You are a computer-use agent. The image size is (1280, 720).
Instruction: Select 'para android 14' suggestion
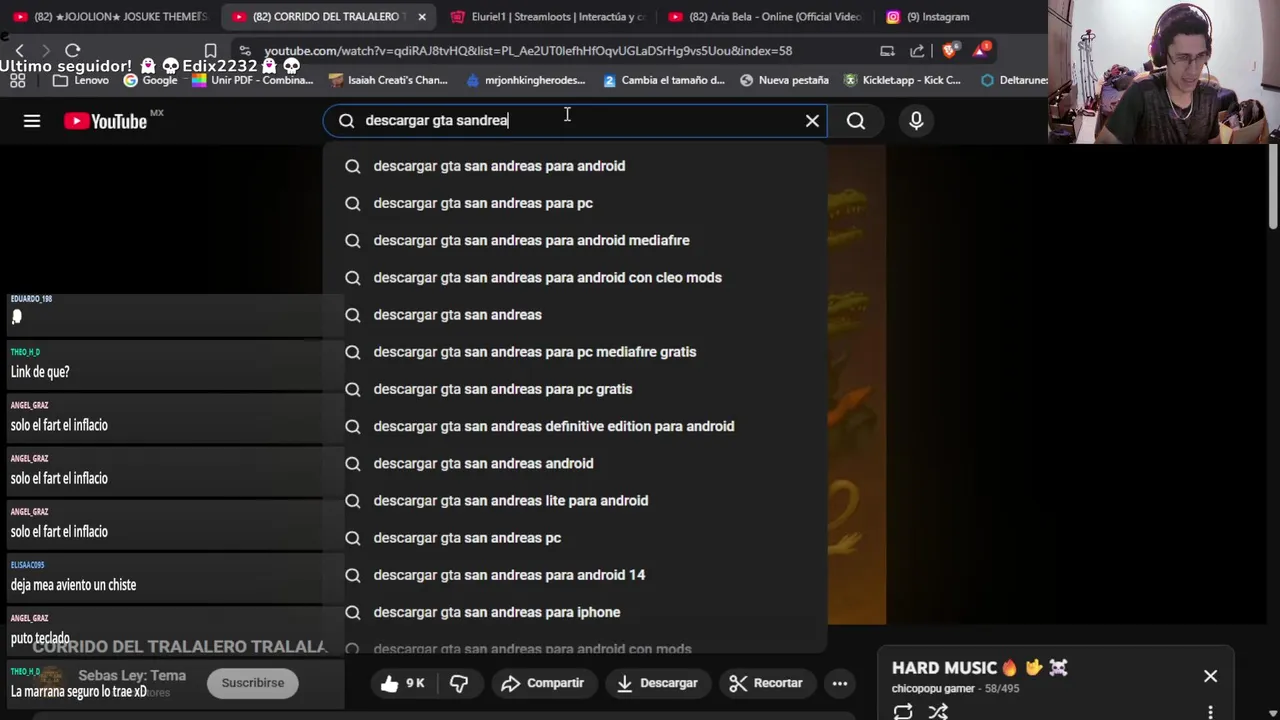coord(575,575)
